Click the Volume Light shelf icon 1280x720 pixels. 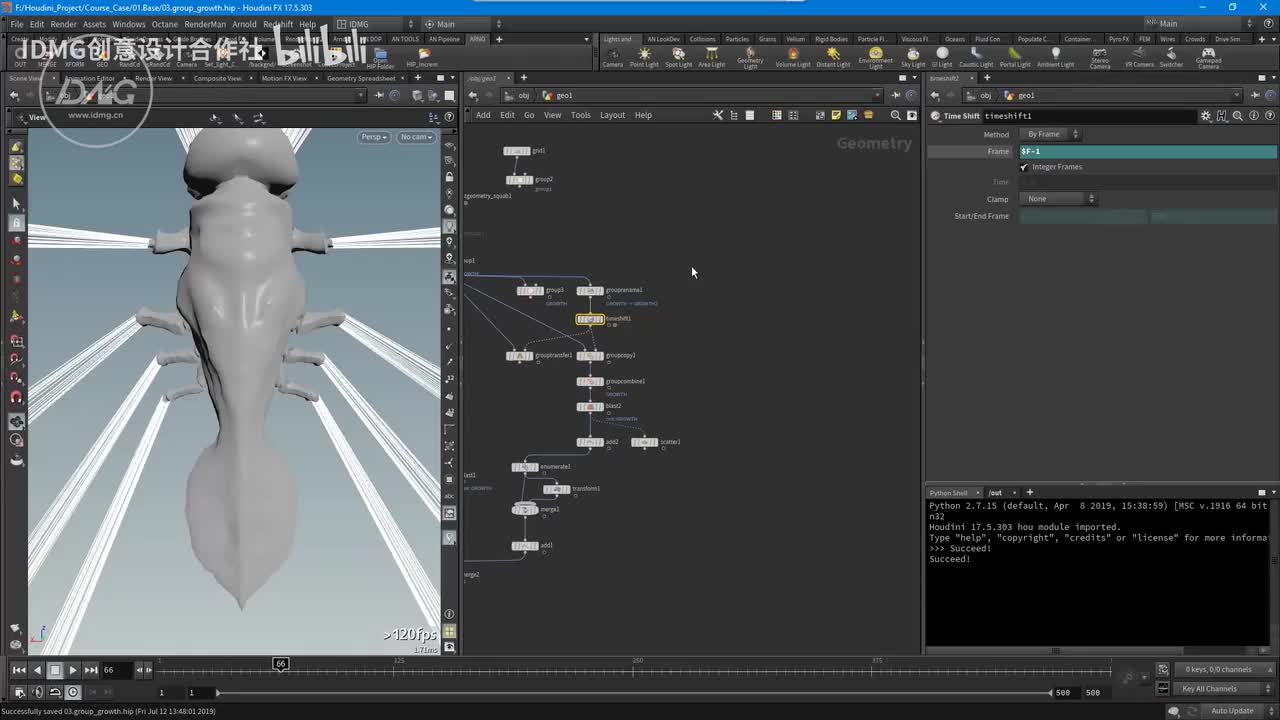click(x=793, y=56)
